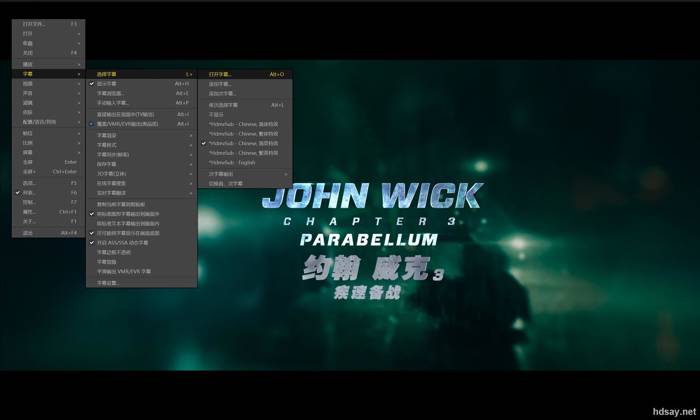The height and width of the screenshot is (420, 700).
Task: Expand the 配置/语言/其他 submenu
Action: pos(49,122)
